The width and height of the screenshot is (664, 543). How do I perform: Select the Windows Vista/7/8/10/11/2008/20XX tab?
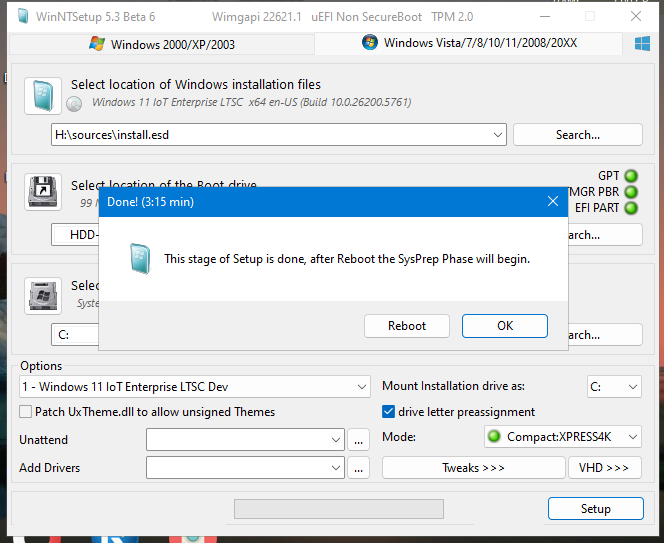(x=469, y=43)
